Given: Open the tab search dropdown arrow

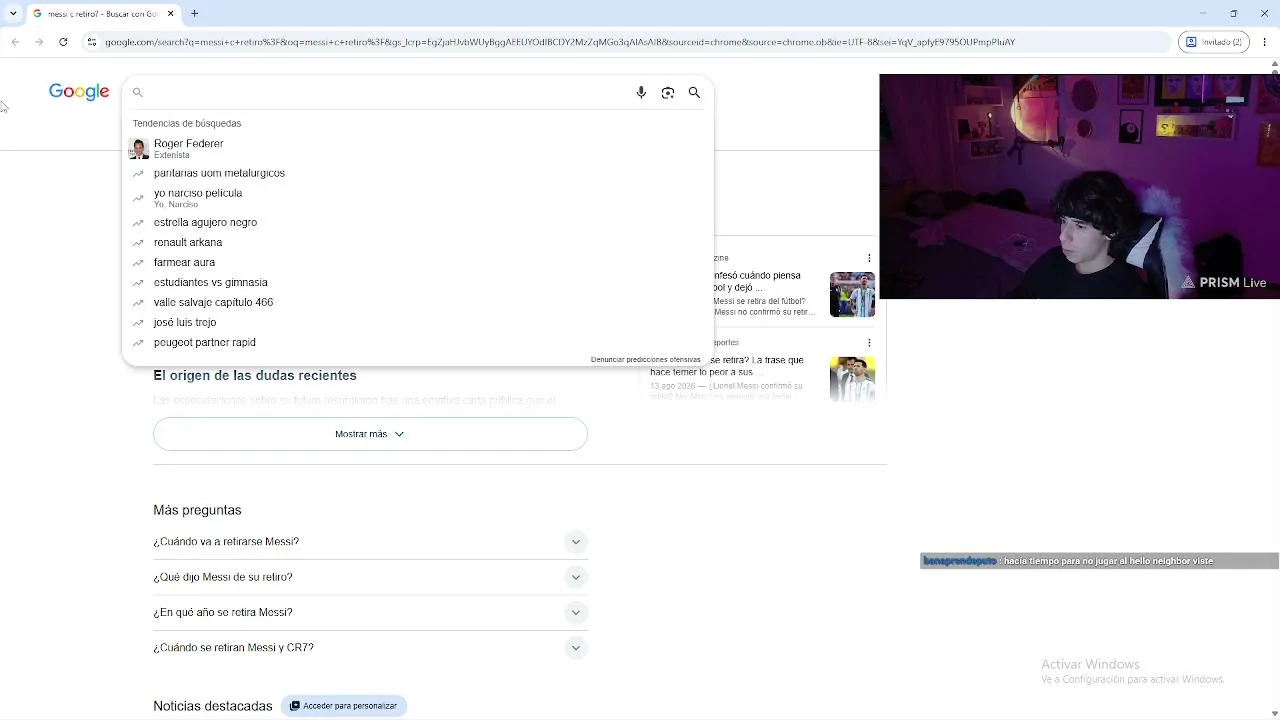Looking at the screenshot, I should pyautogui.click(x=13, y=14).
